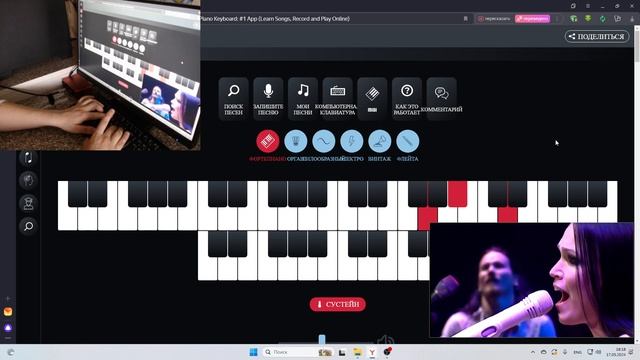
Task: Click the green download-arrows extension icon
Action: [x=588, y=19]
